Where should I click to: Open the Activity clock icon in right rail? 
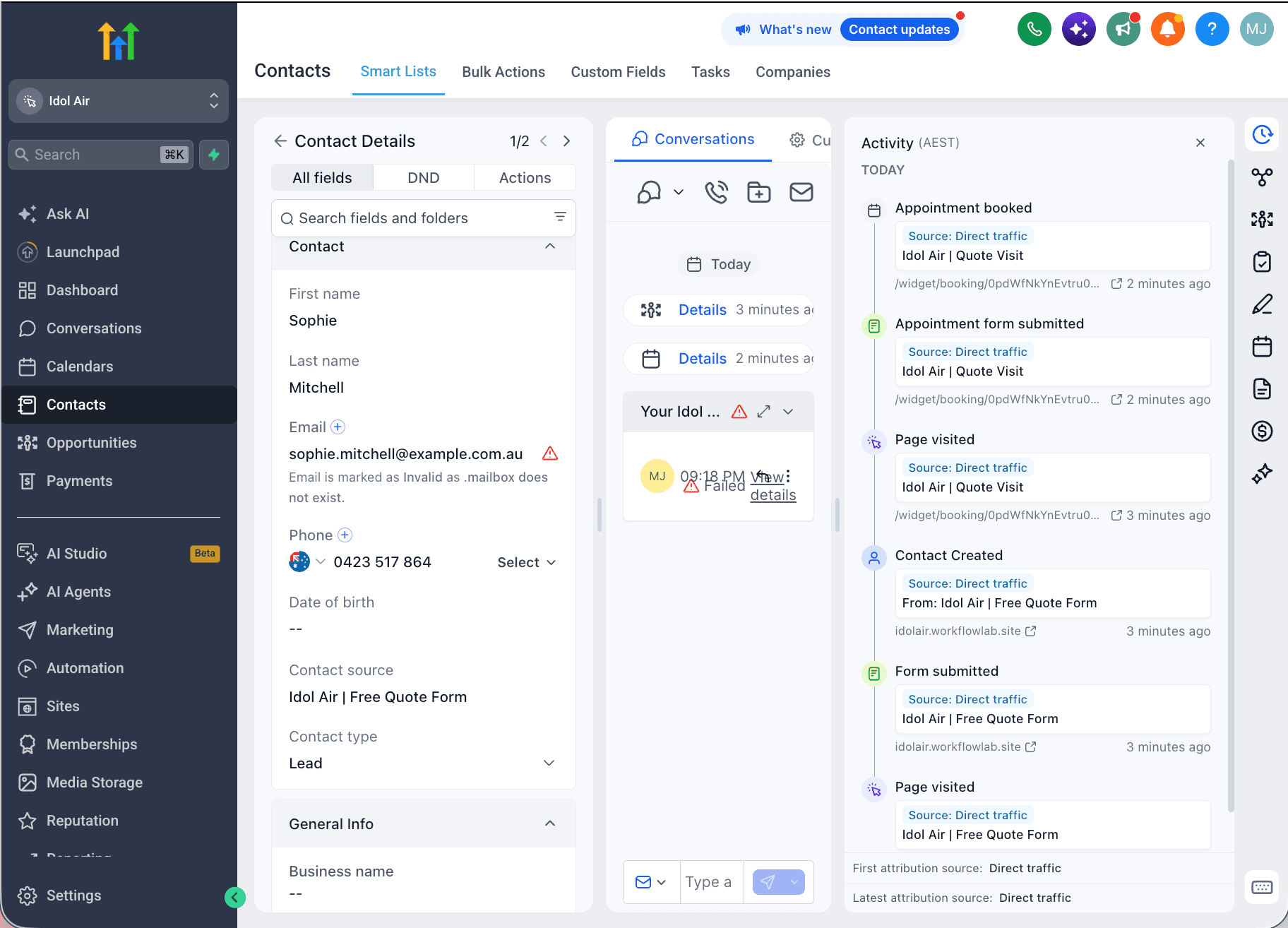1262,134
